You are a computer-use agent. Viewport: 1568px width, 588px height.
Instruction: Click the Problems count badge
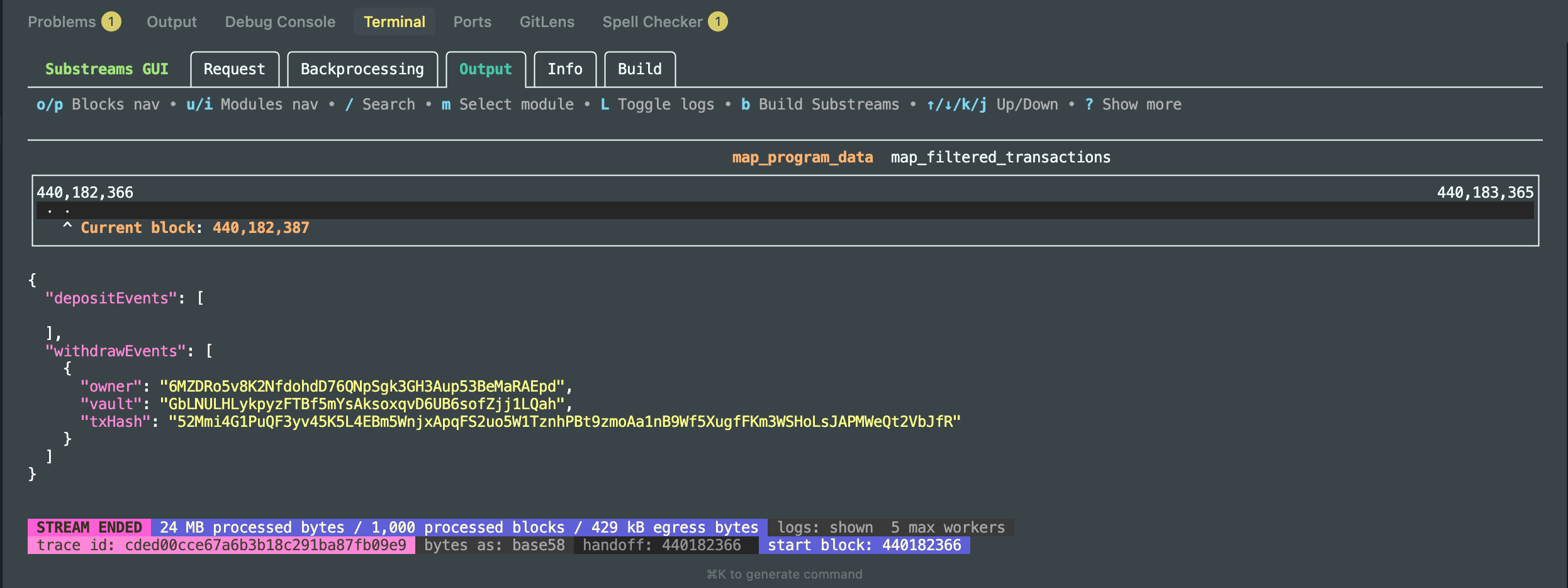(111, 22)
